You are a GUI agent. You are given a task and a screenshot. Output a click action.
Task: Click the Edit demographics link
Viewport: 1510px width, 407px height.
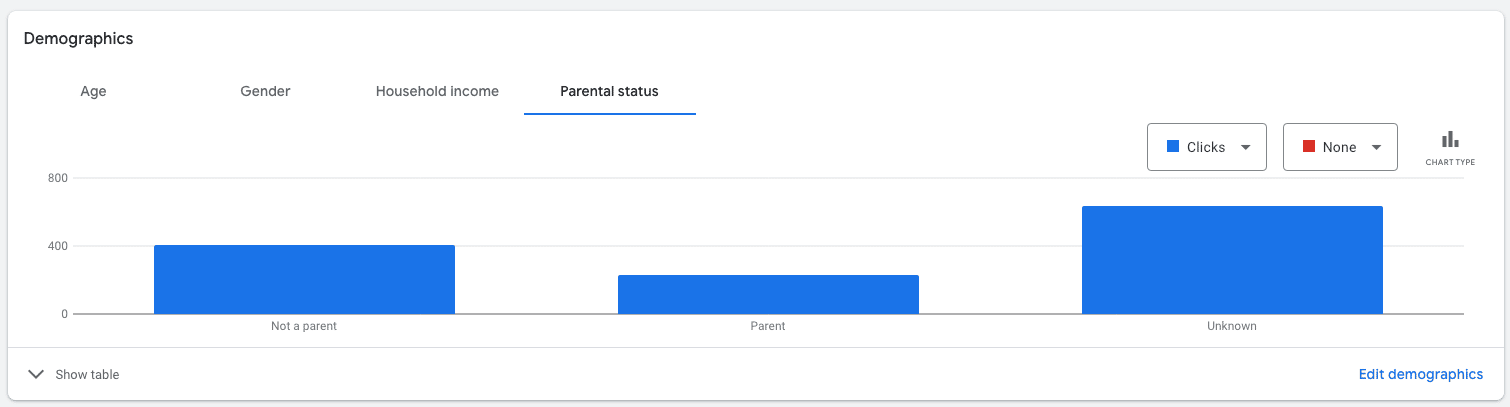[1420, 374]
